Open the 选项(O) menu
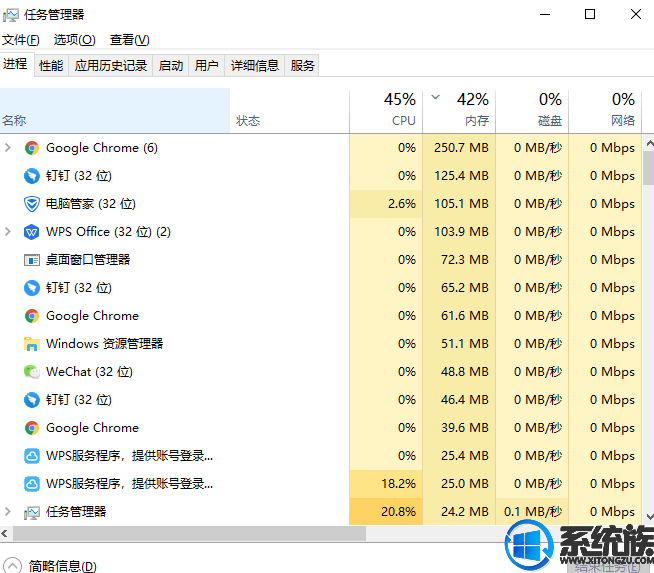Screen dimensions: 654x573 [75, 40]
